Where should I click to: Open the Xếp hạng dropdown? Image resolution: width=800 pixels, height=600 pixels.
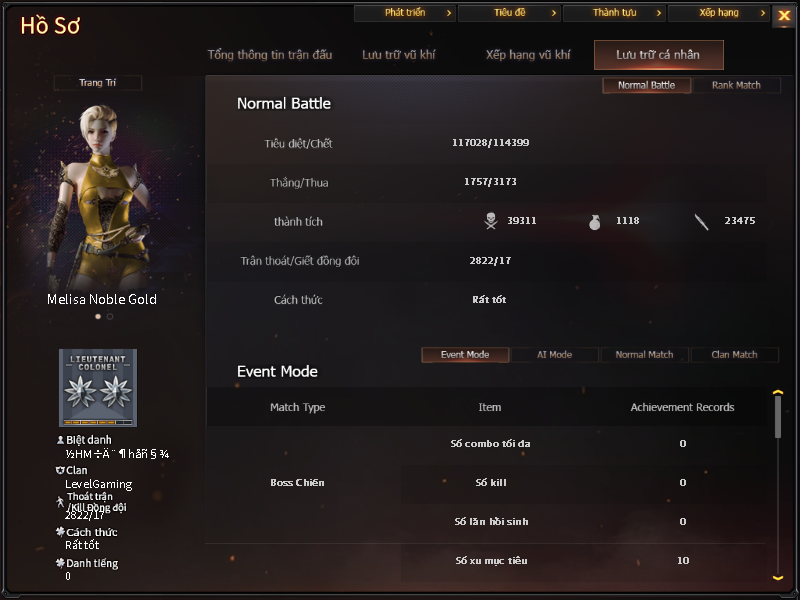tap(718, 13)
